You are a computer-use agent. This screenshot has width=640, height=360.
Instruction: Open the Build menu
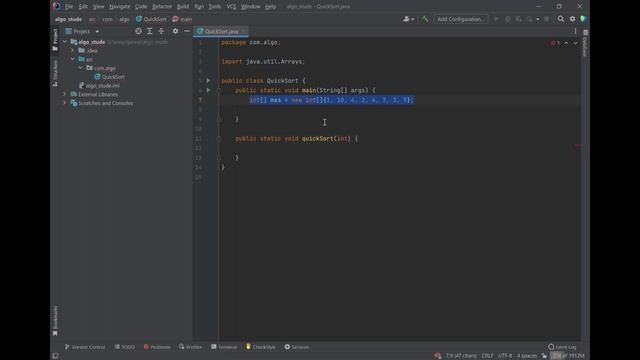tap(182, 7)
